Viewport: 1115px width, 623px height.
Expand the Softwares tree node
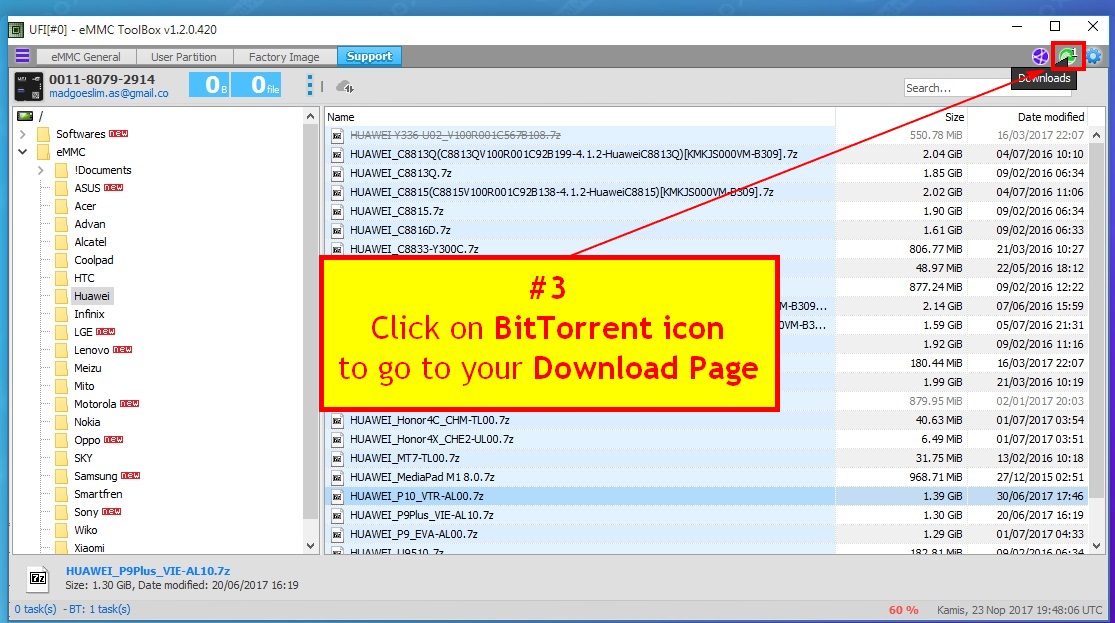tap(23, 134)
